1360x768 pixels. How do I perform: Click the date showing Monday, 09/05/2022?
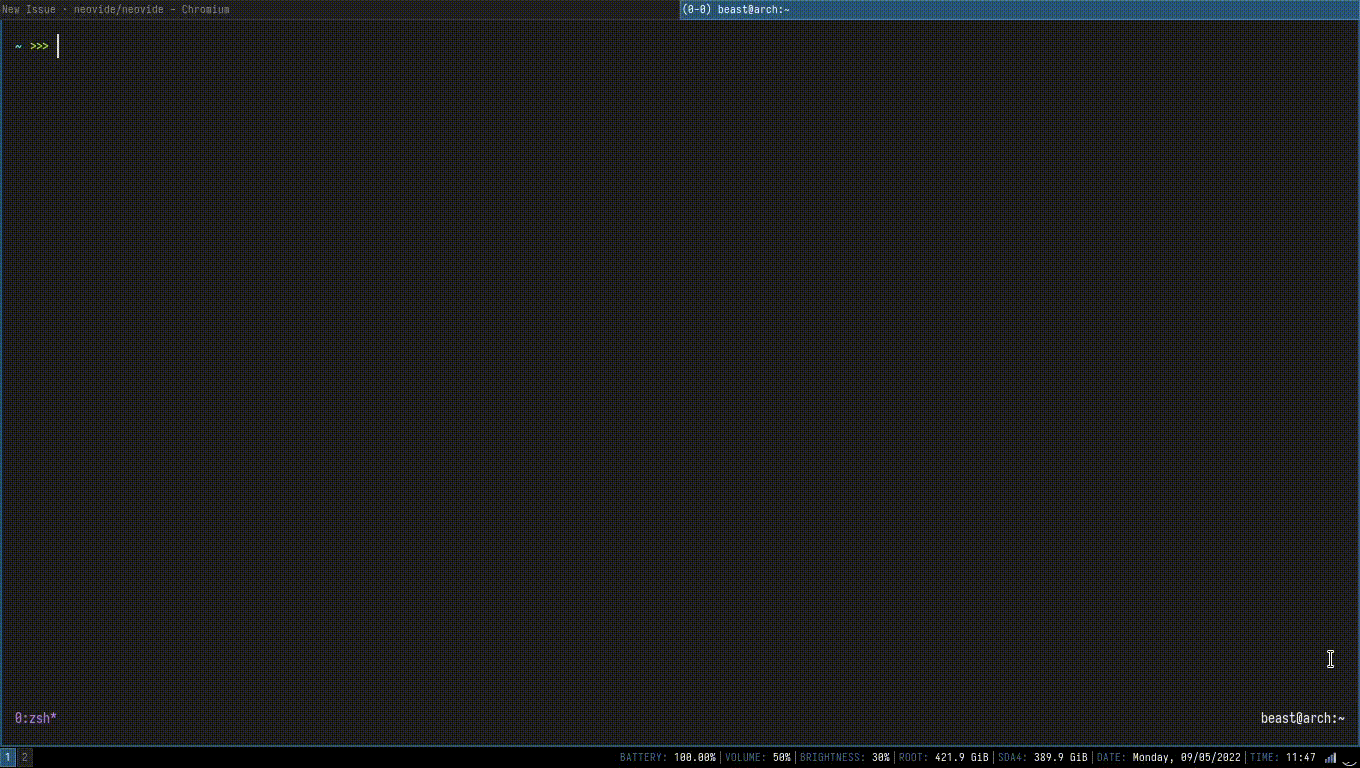(1168, 757)
